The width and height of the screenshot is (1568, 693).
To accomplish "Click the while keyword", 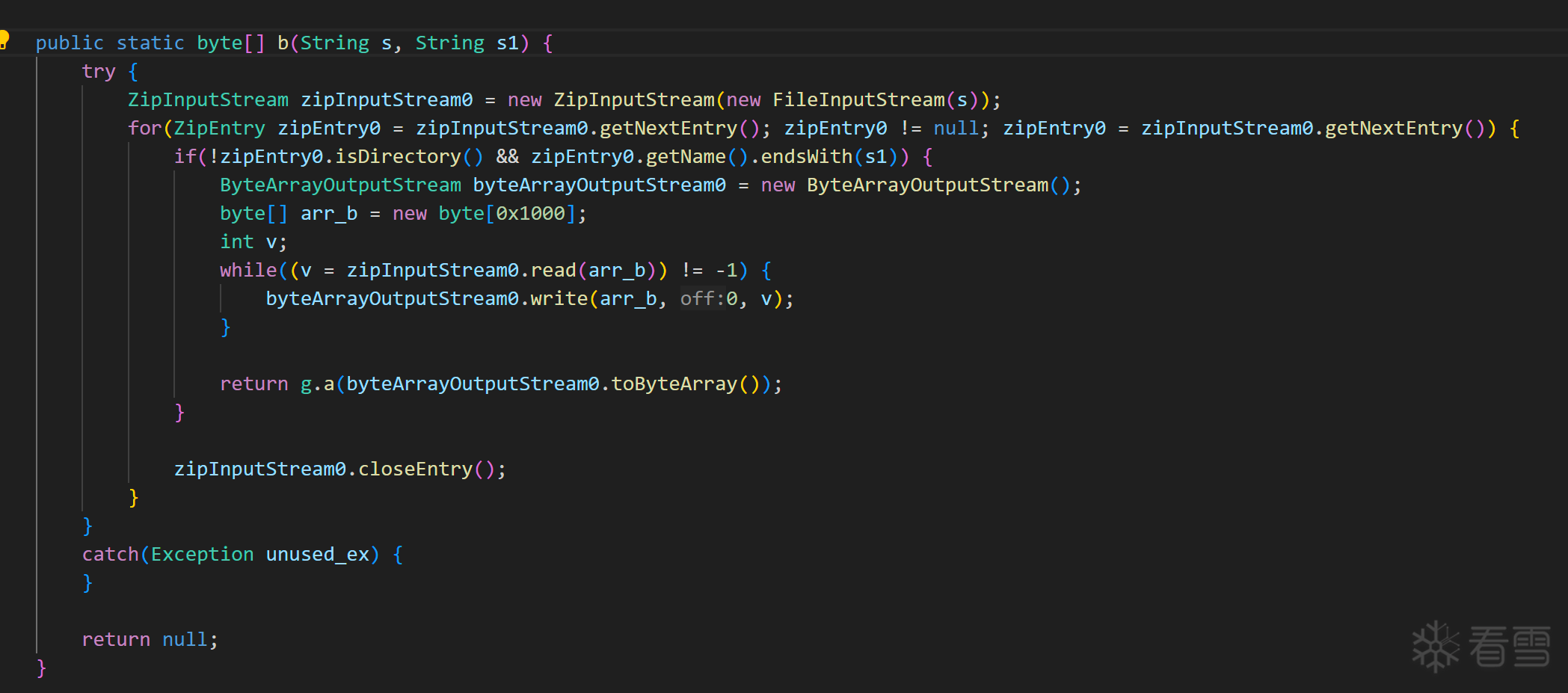I will (248, 271).
